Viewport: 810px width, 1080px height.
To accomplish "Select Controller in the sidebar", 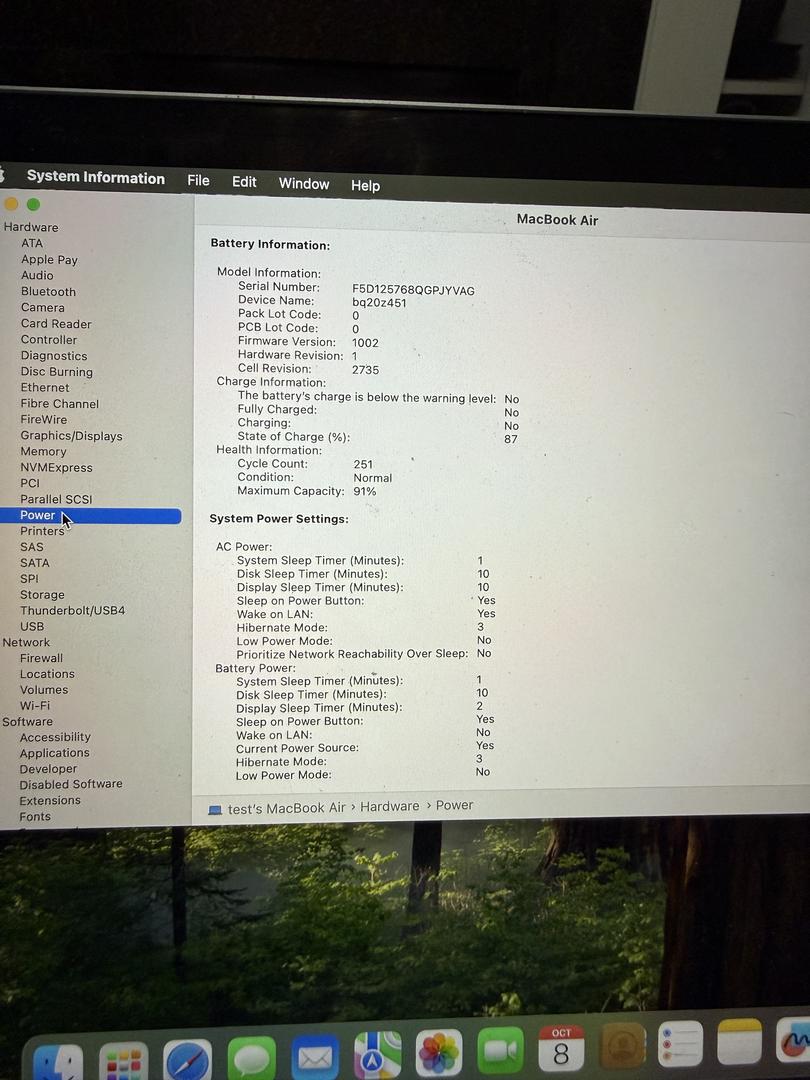I will click(x=49, y=340).
